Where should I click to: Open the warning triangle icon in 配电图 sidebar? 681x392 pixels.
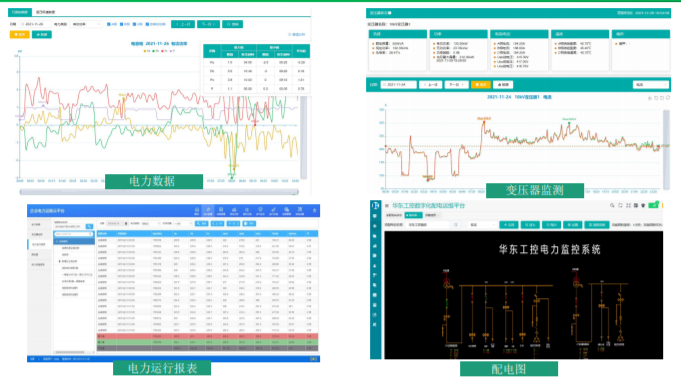[375, 265]
